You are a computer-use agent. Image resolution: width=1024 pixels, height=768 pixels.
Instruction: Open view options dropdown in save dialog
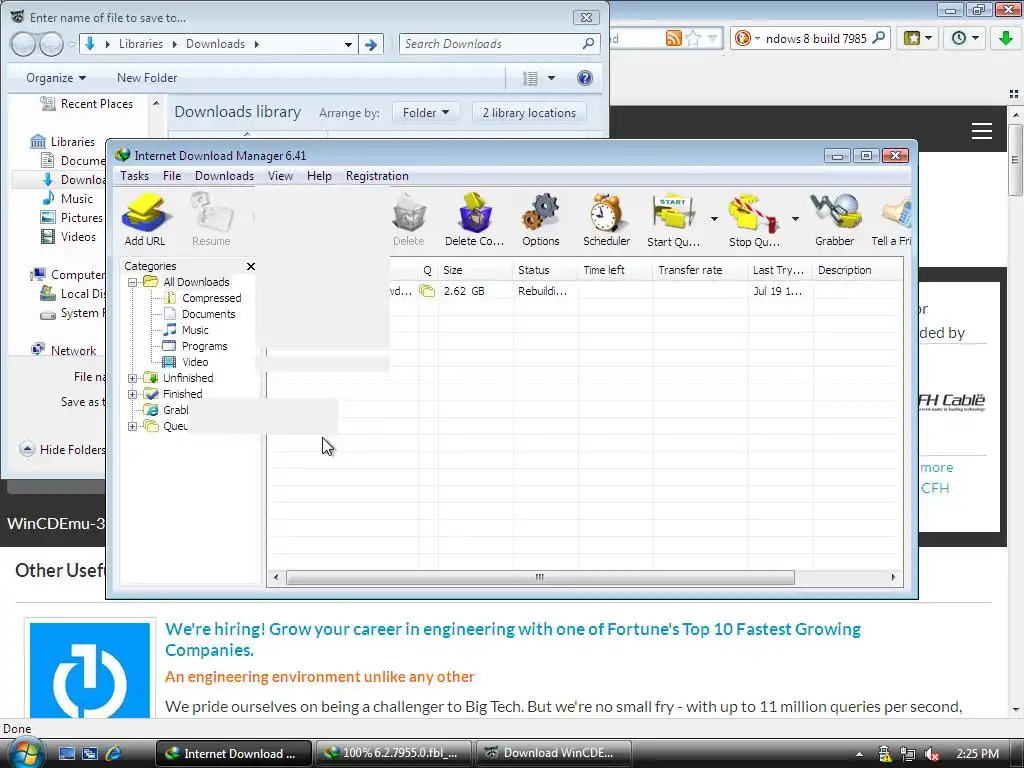551,78
